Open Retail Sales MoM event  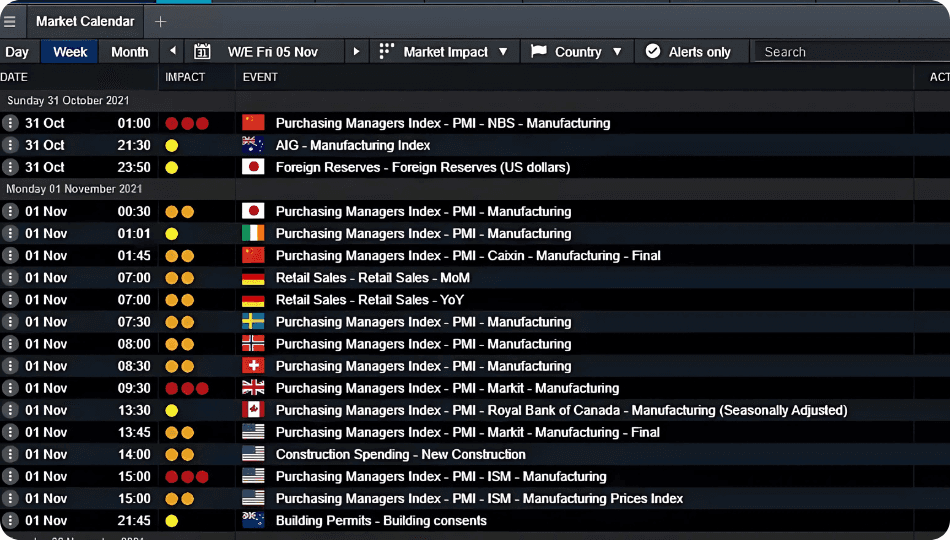pyautogui.click(x=372, y=277)
